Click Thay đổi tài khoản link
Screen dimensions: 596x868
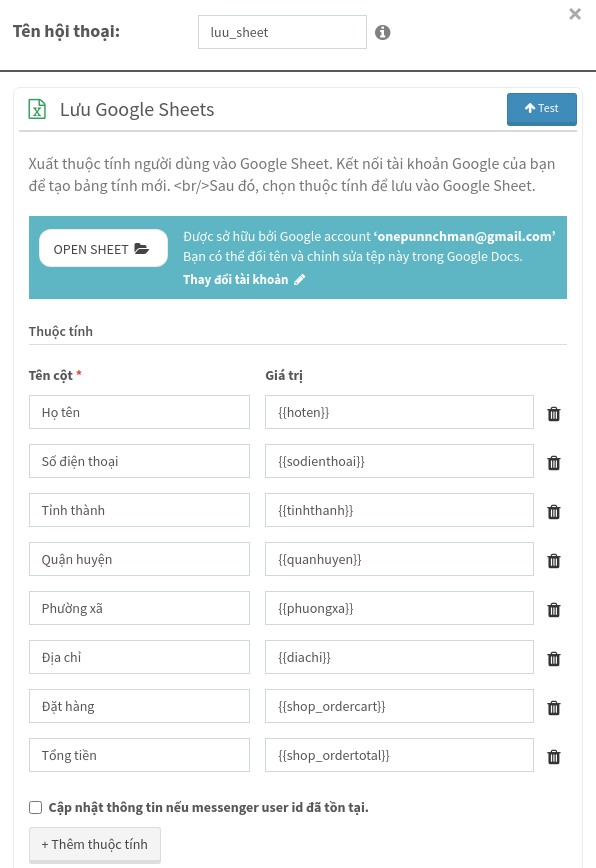[244, 280]
